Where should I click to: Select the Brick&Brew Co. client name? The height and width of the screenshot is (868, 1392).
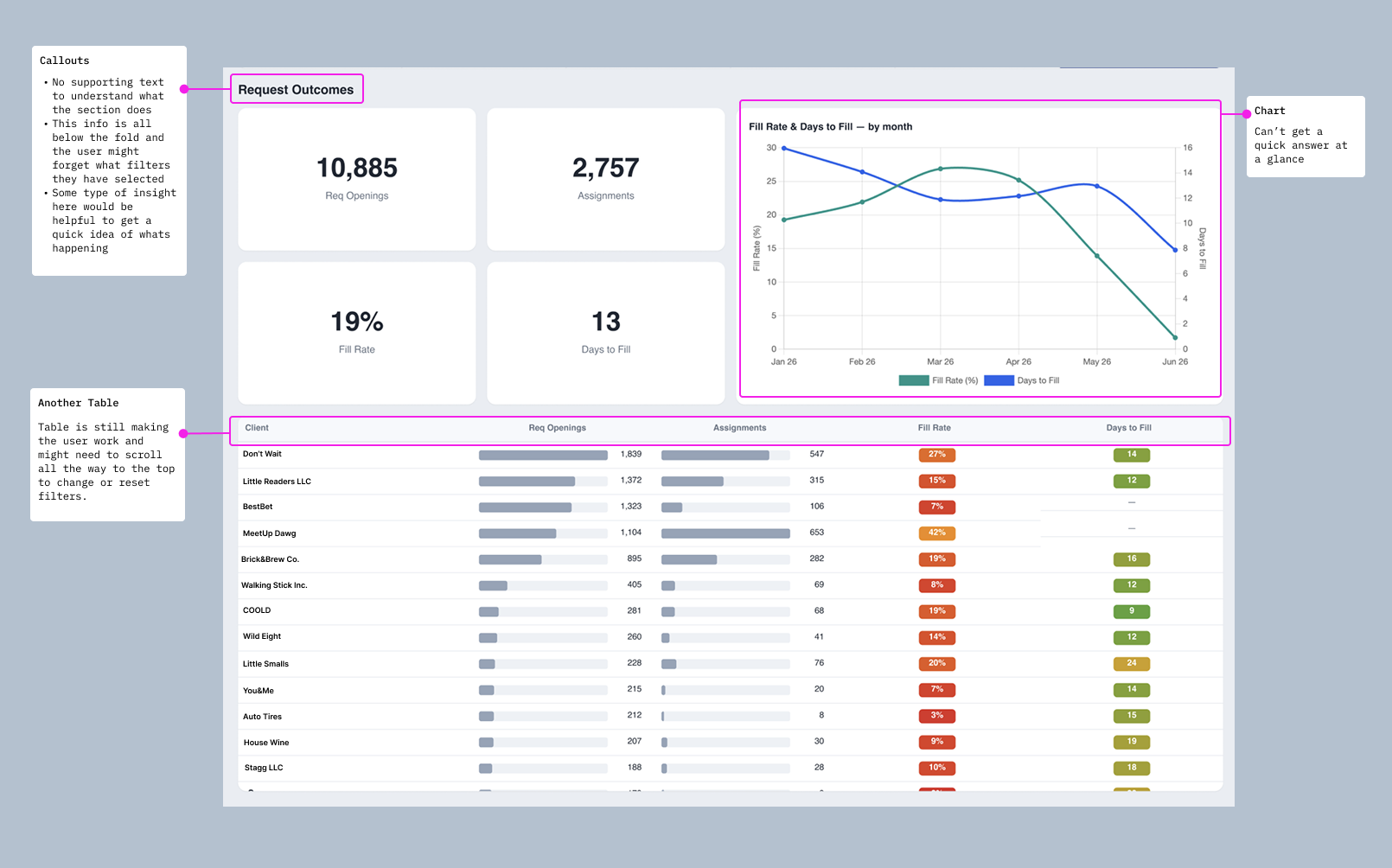270,559
